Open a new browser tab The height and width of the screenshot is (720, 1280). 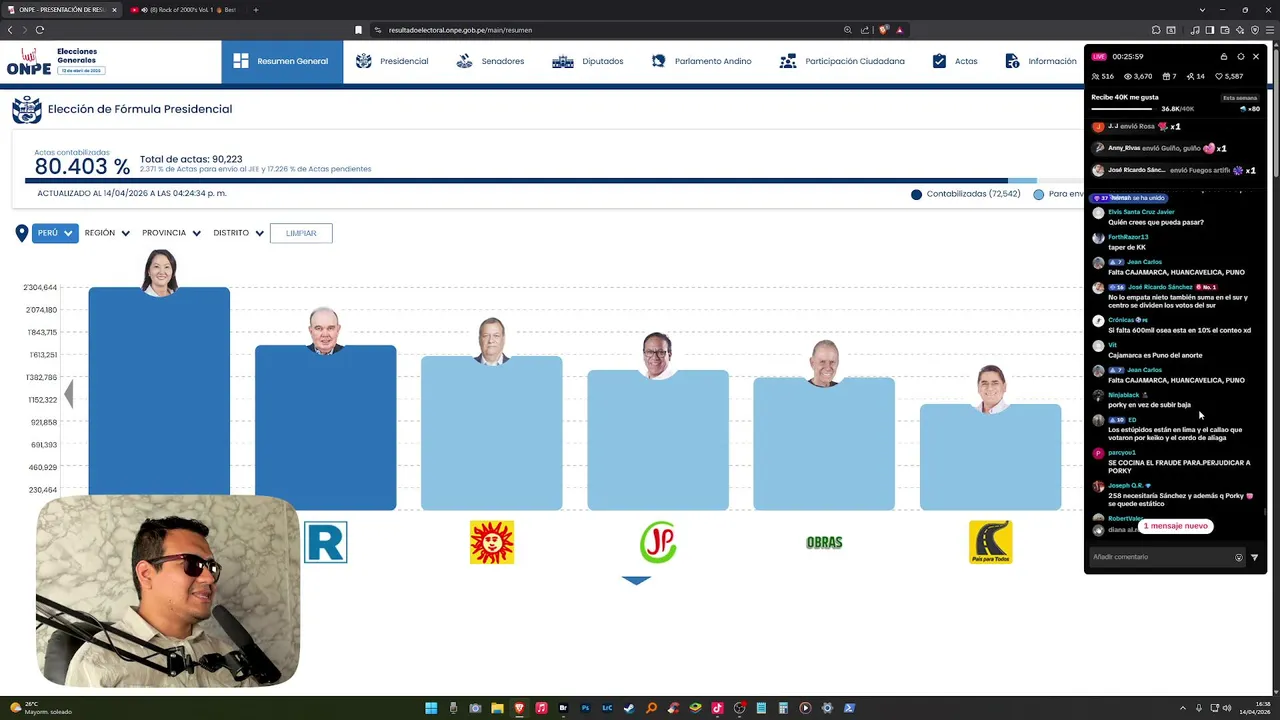point(255,10)
